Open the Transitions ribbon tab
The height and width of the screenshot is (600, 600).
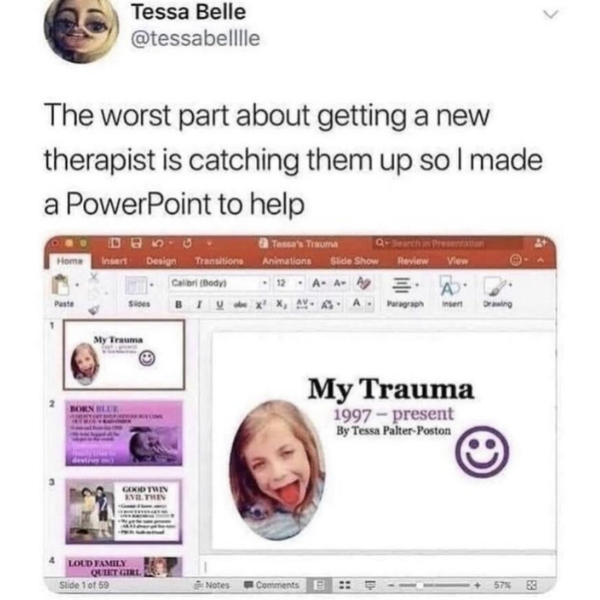pos(219,261)
